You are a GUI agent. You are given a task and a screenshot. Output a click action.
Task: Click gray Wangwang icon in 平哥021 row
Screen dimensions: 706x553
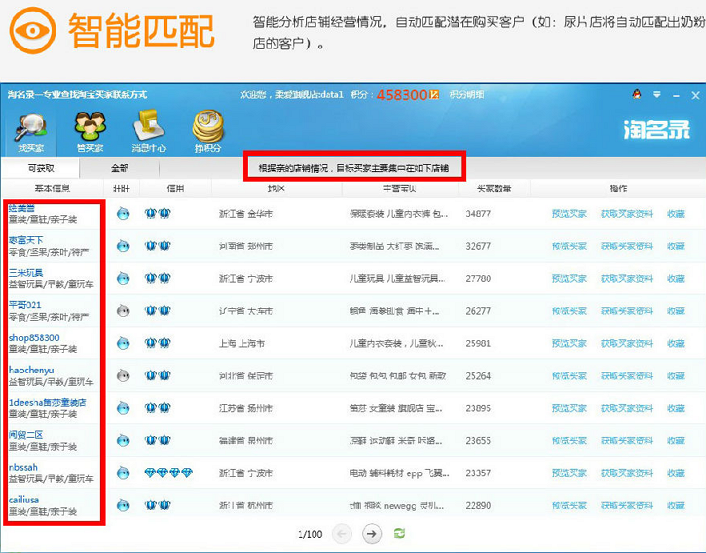point(123,311)
